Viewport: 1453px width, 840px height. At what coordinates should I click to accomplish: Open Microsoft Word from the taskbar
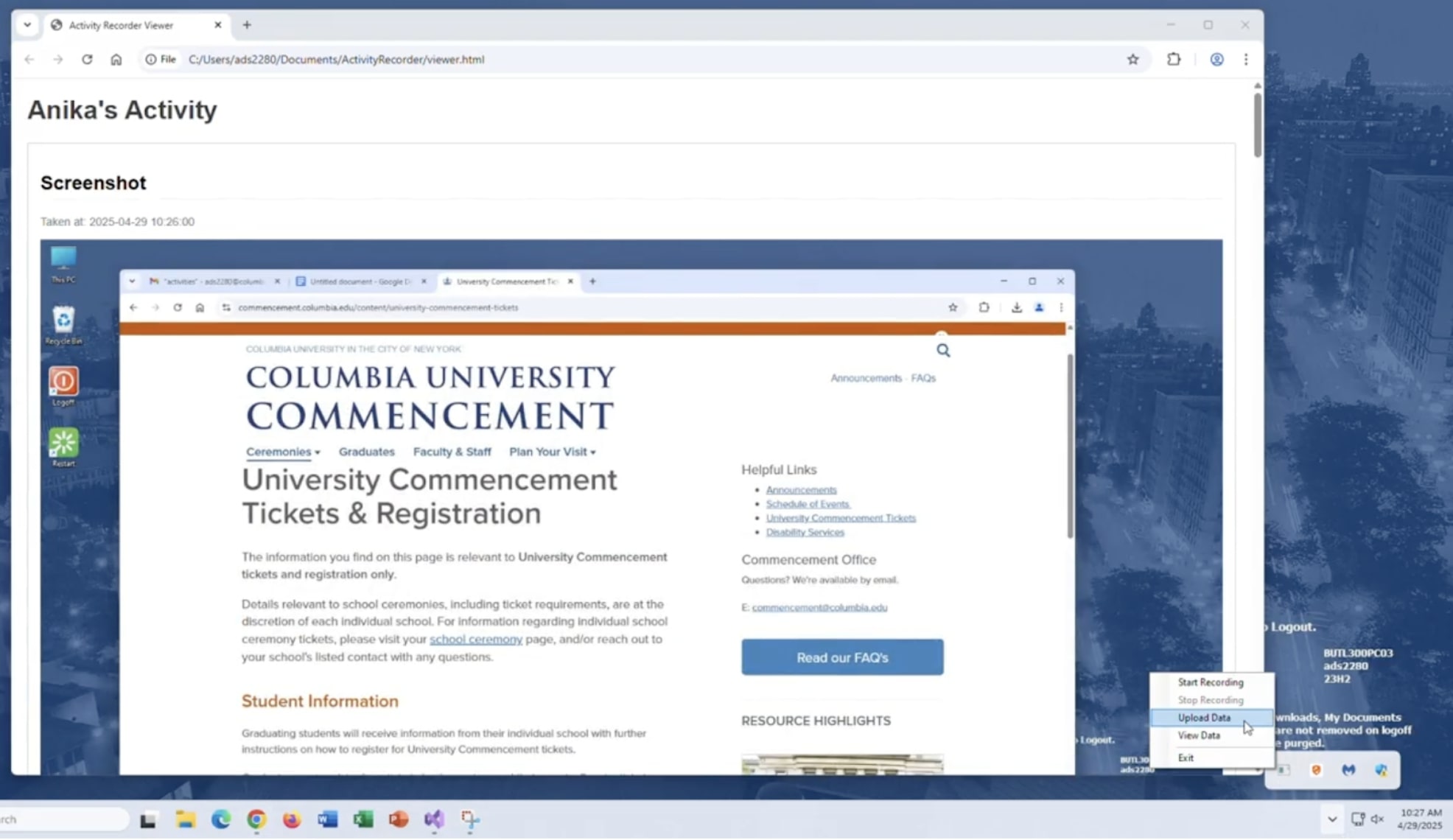[328, 819]
